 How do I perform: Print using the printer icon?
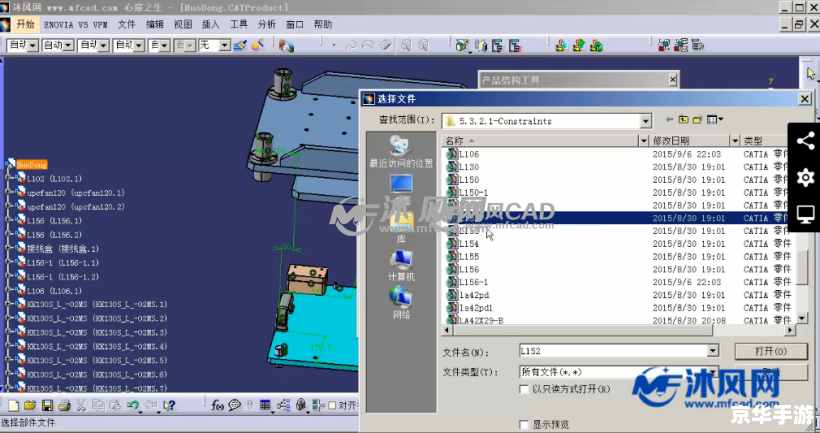tap(64, 405)
